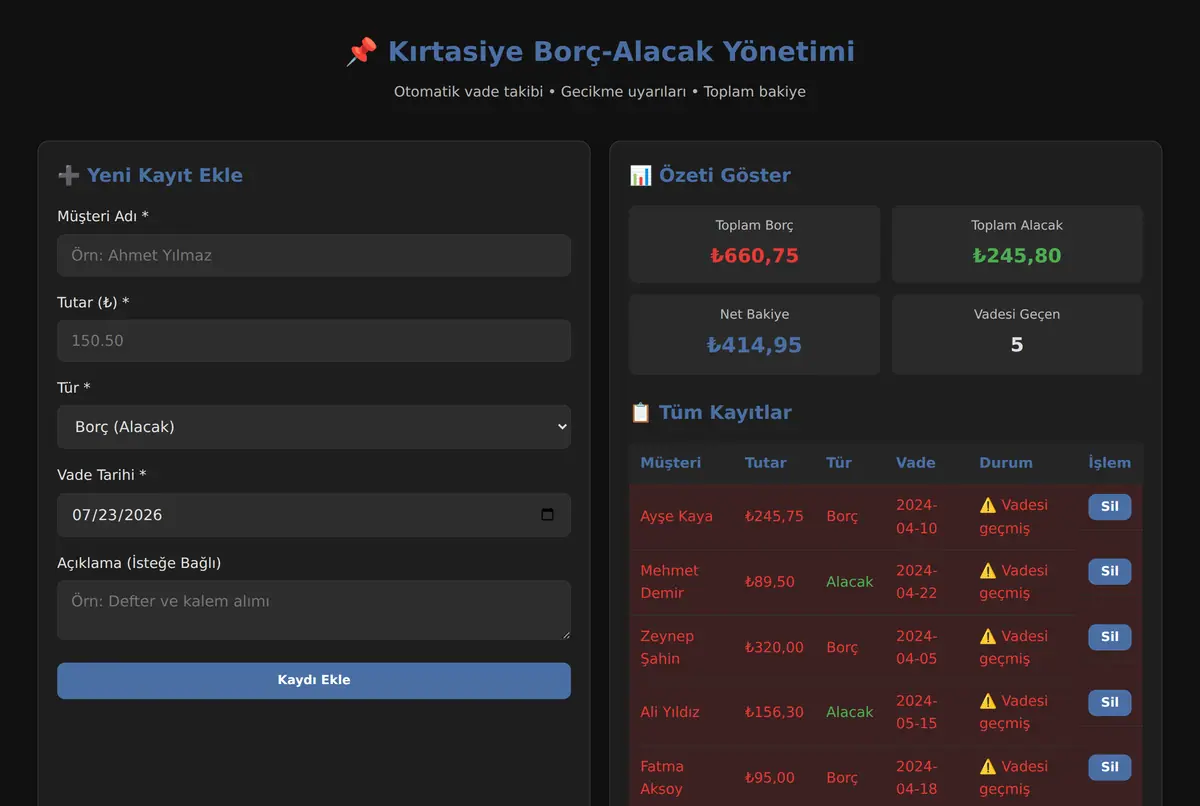Screen dimensions: 1200x806
Task: Click Alacak type in Ali Yıldız's row
Action: coord(850,712)
